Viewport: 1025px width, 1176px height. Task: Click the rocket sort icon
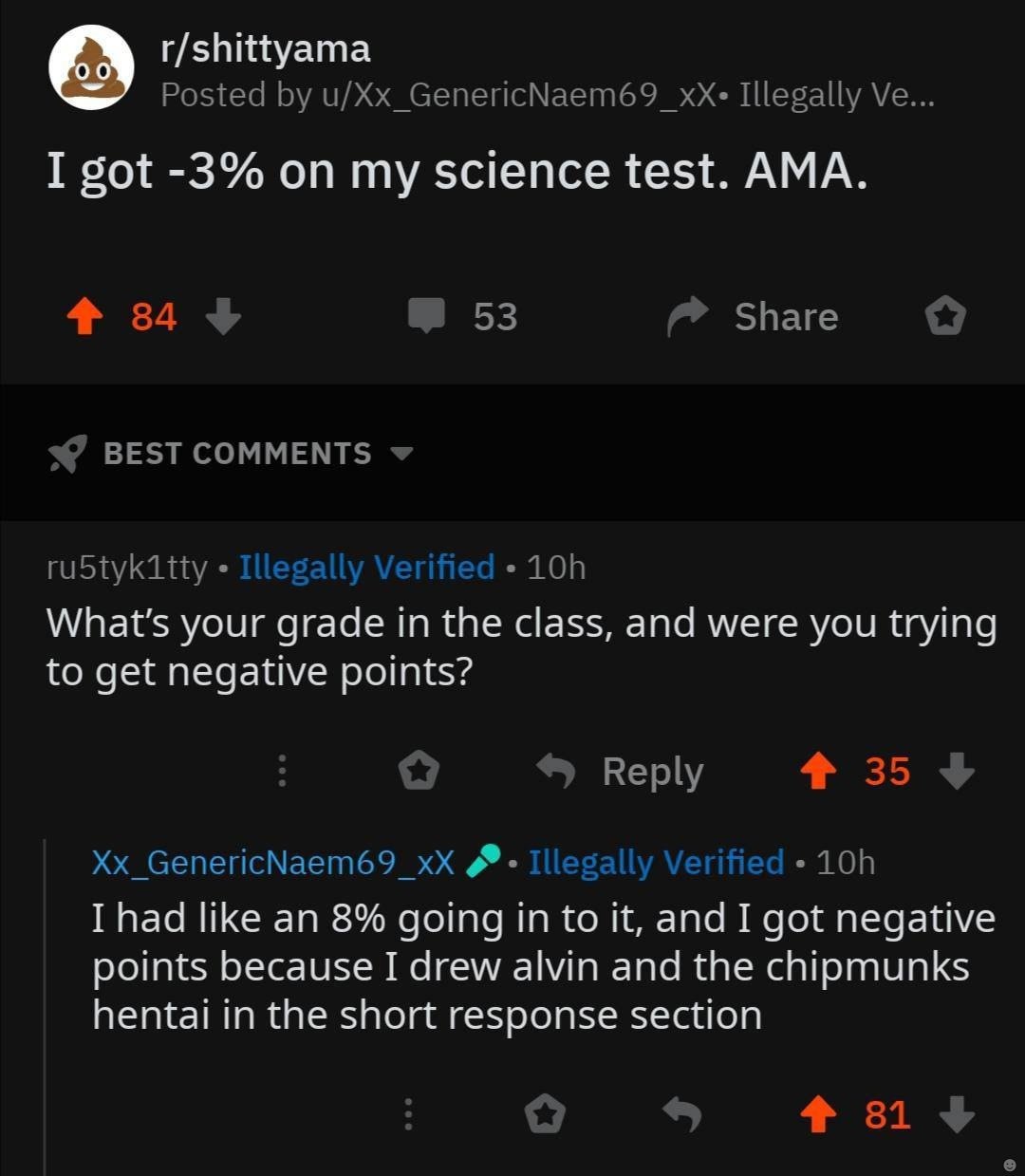[x=67, y=454]
